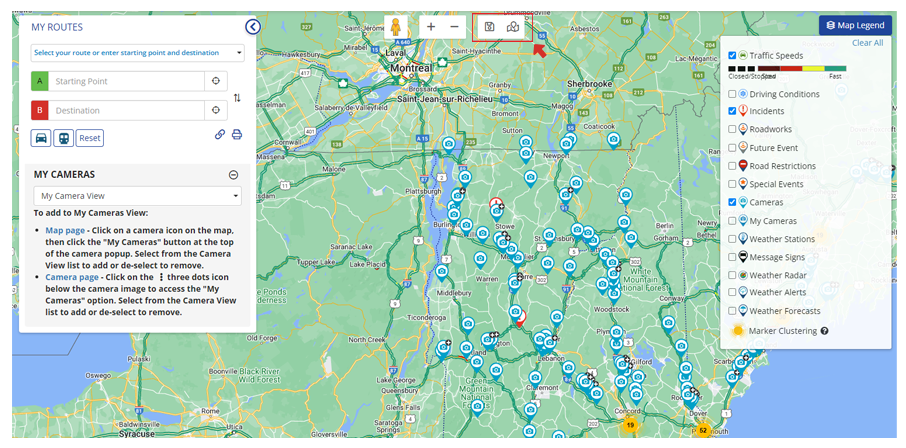Enable the Roadworks layer checkbox
The width and height of the screenshot is (906, 448).
tap(733, 129)
